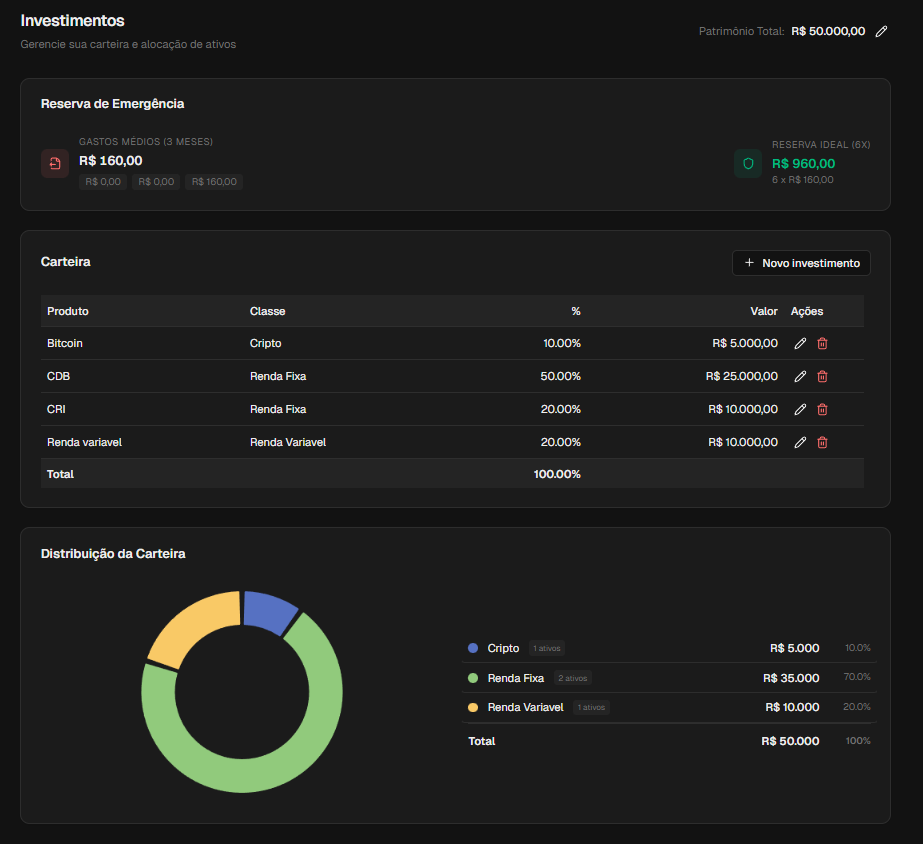The width and height of the screenshot is (923, 844).
Task: Click the green shield Reserva Ideal icon
Action: click(x=748, y=163)
